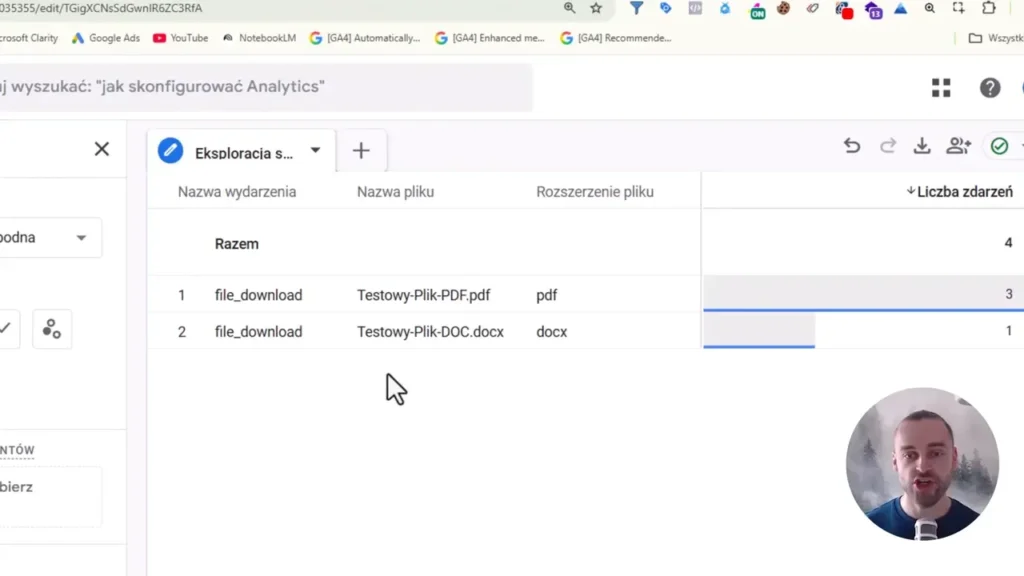Screen dimensions: 1024x576
Task: Open YouTube bookmark
Action: (x=180, y=38)
